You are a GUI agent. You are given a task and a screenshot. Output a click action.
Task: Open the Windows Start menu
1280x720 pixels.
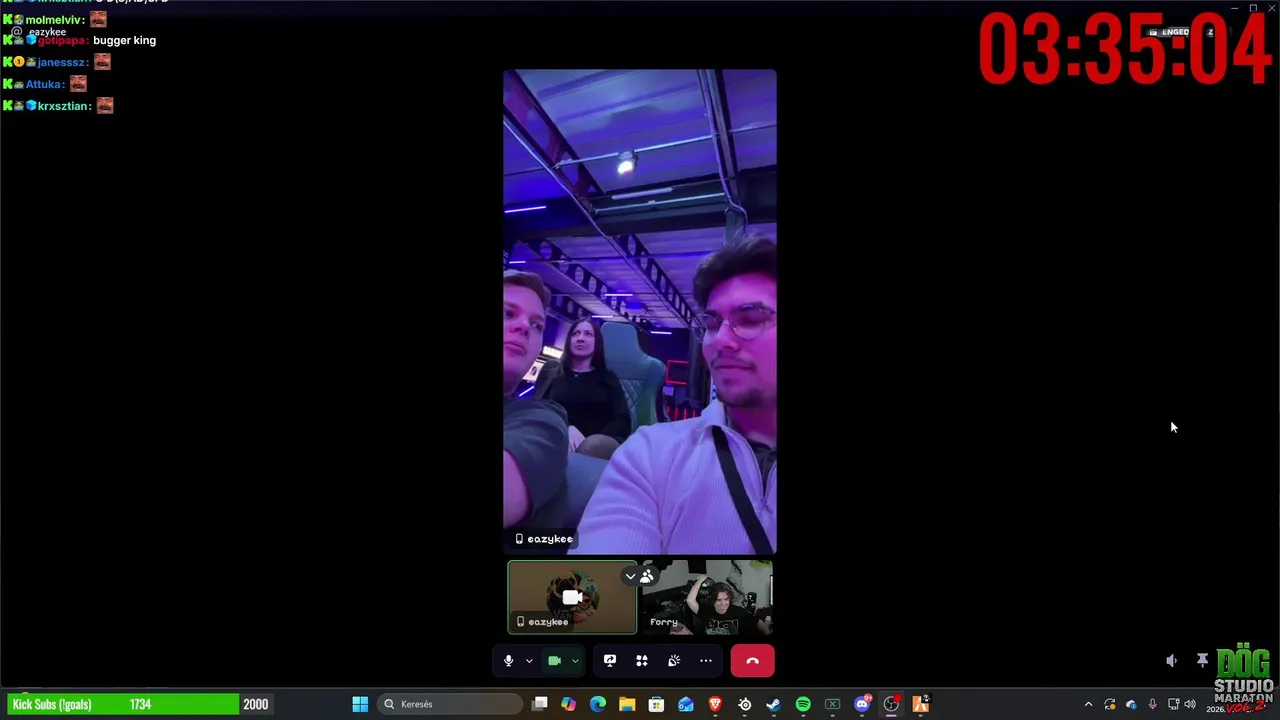pyautogui.click(x=360, y=704)
